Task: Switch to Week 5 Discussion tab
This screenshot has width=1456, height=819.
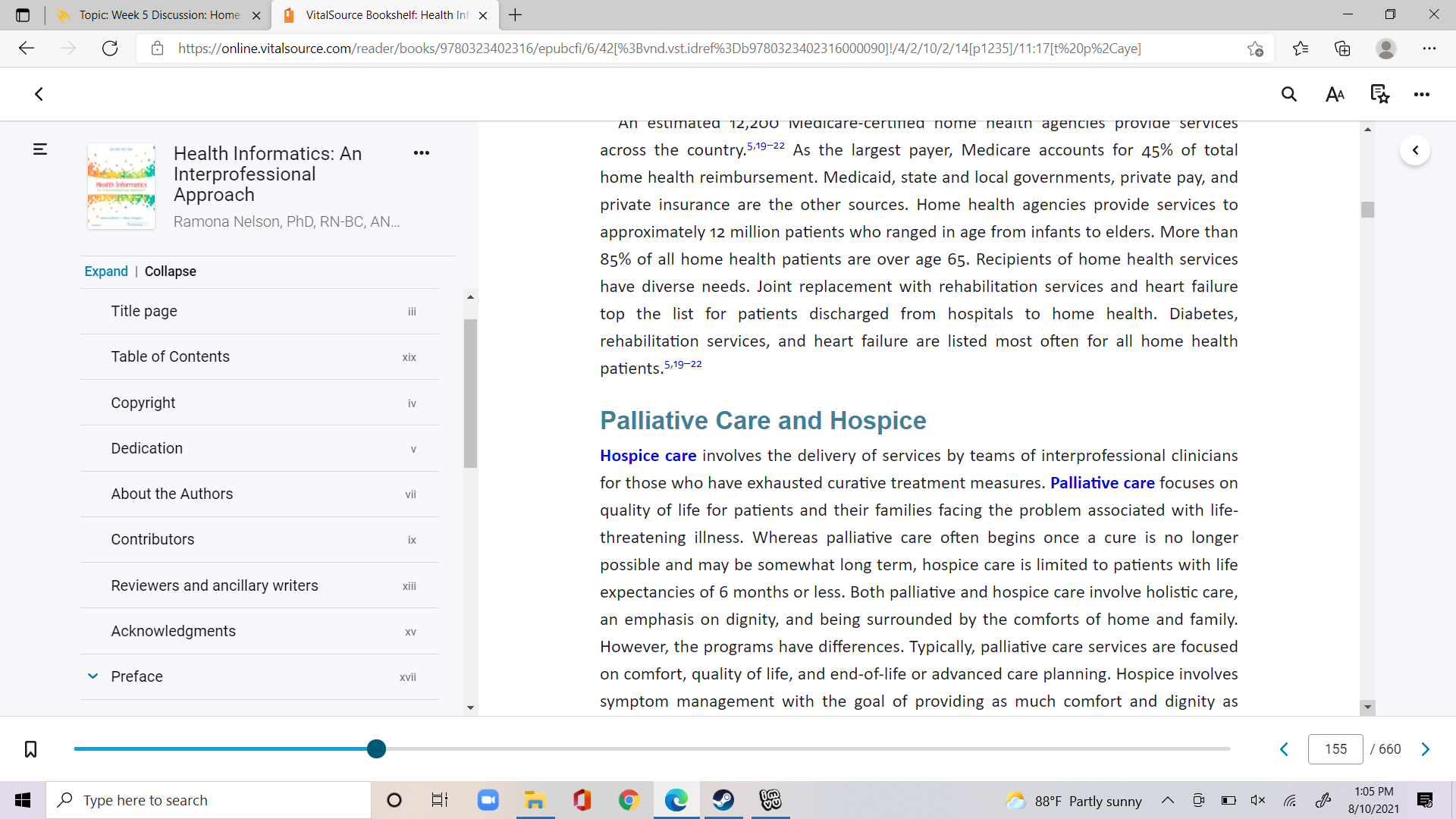Action: [x=158, y=15]
